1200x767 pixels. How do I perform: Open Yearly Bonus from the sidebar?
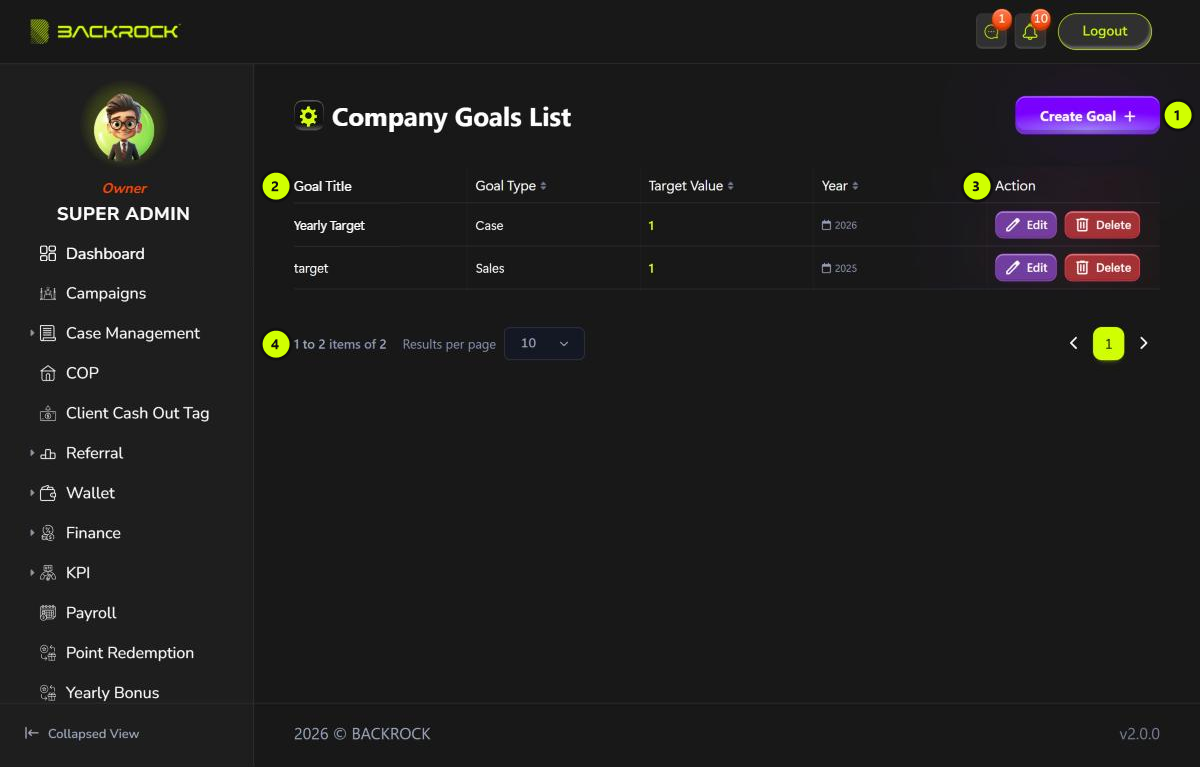[112, 693]
